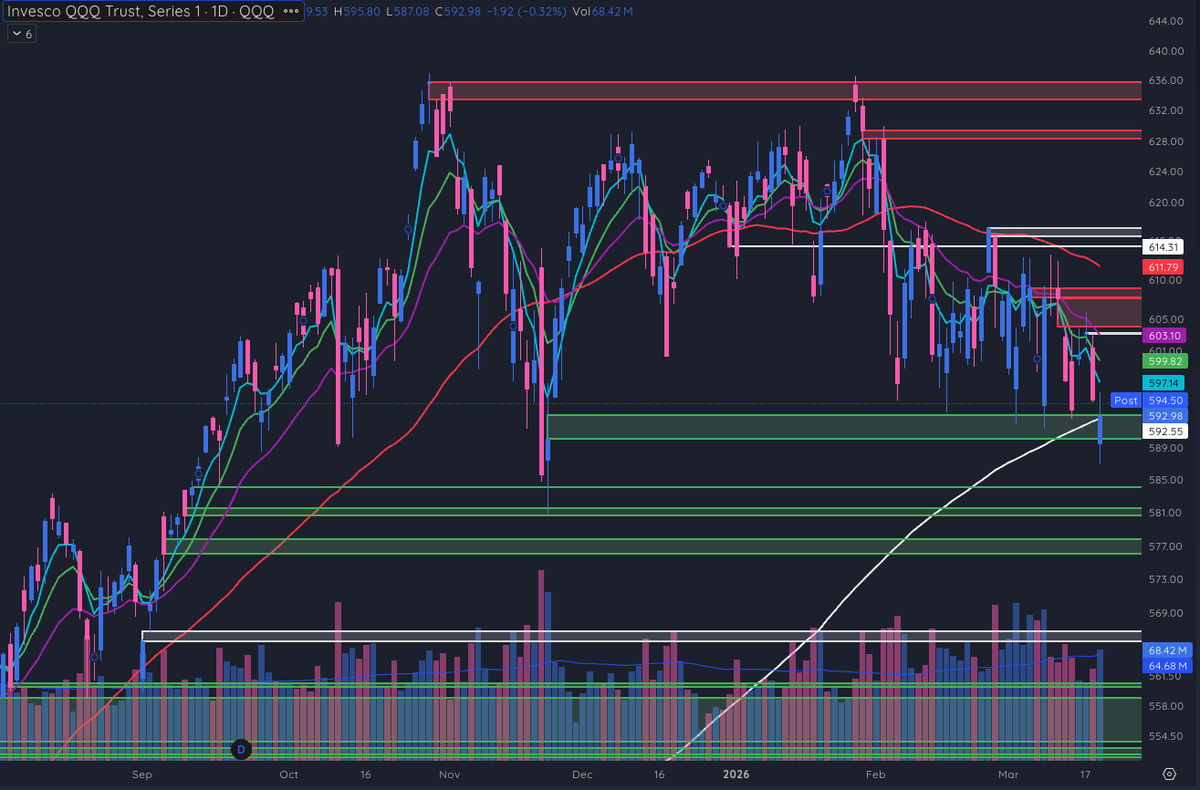Select the 614.31 white level price label
Screen dimensions: 1200x790
tap(1161, 246)
